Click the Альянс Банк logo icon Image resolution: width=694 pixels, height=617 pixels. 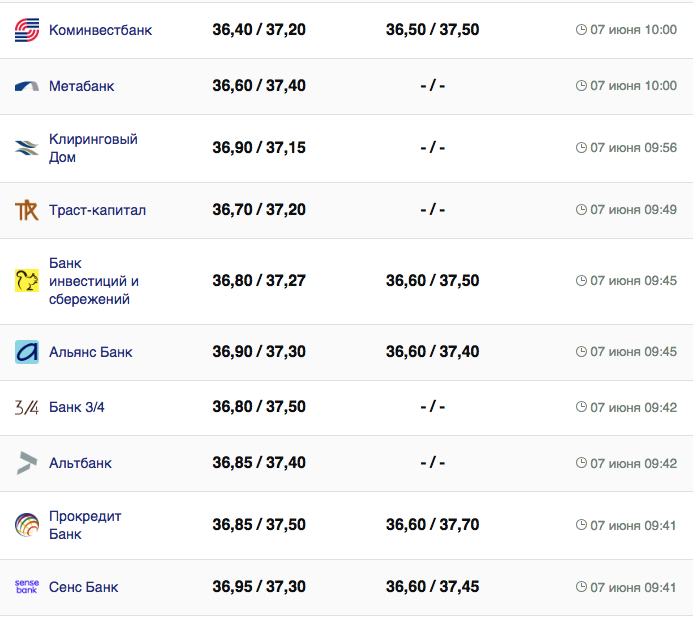point(27,352)
